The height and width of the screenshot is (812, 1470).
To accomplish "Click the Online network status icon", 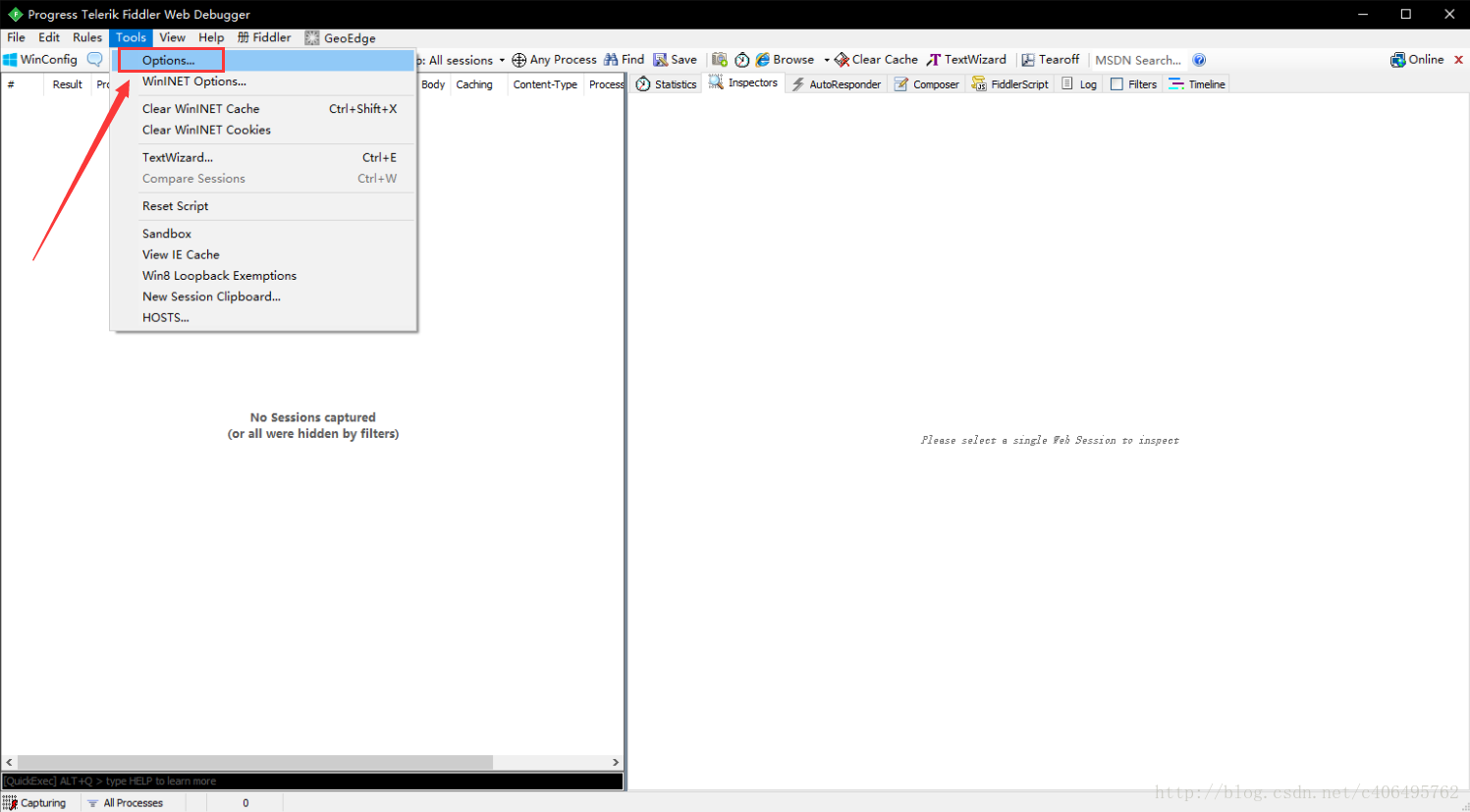I will point(1397,60).
